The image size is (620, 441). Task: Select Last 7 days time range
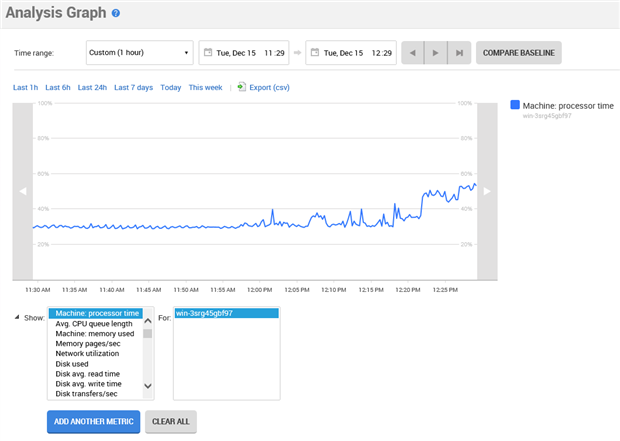pyautogui.click(x=133, y=88)
